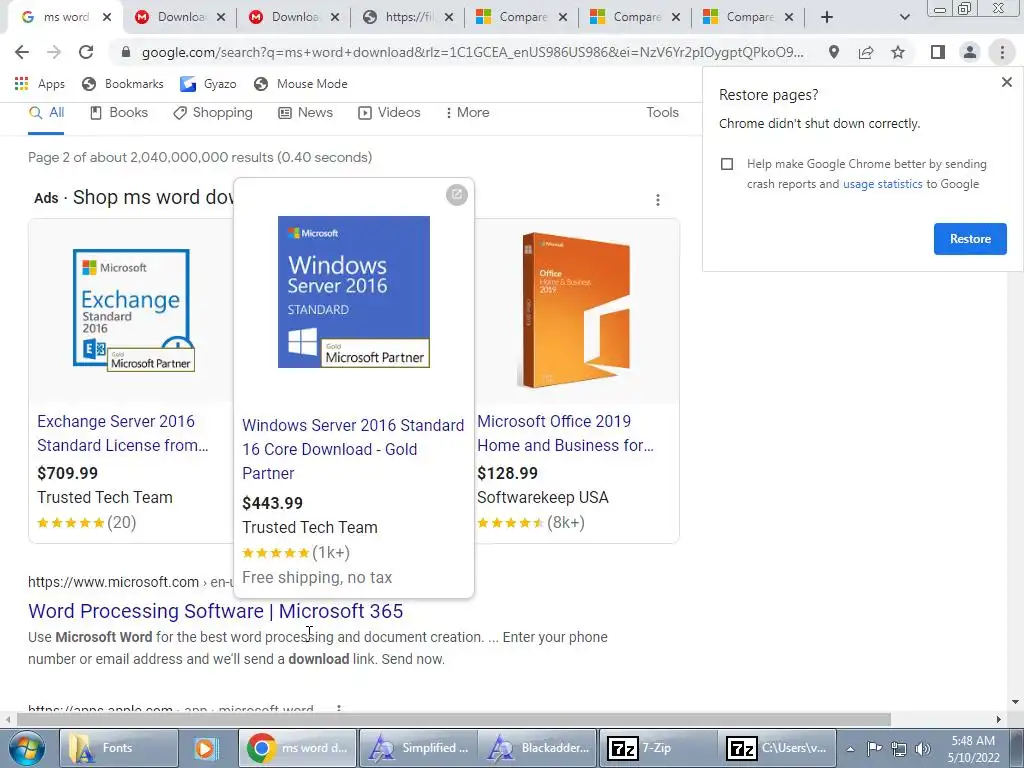Open the ads three-dot options menu

pos(658,200)
